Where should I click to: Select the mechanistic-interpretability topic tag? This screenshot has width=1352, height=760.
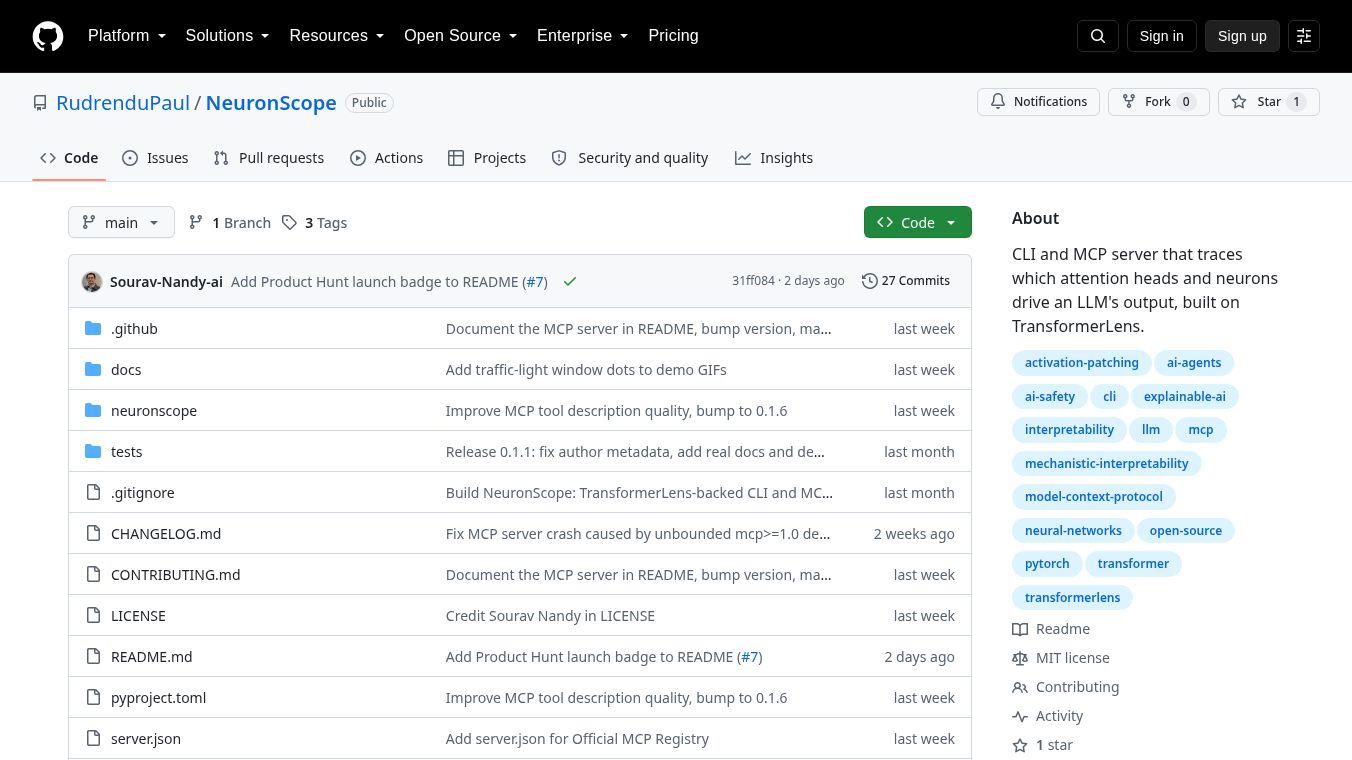1107,463
